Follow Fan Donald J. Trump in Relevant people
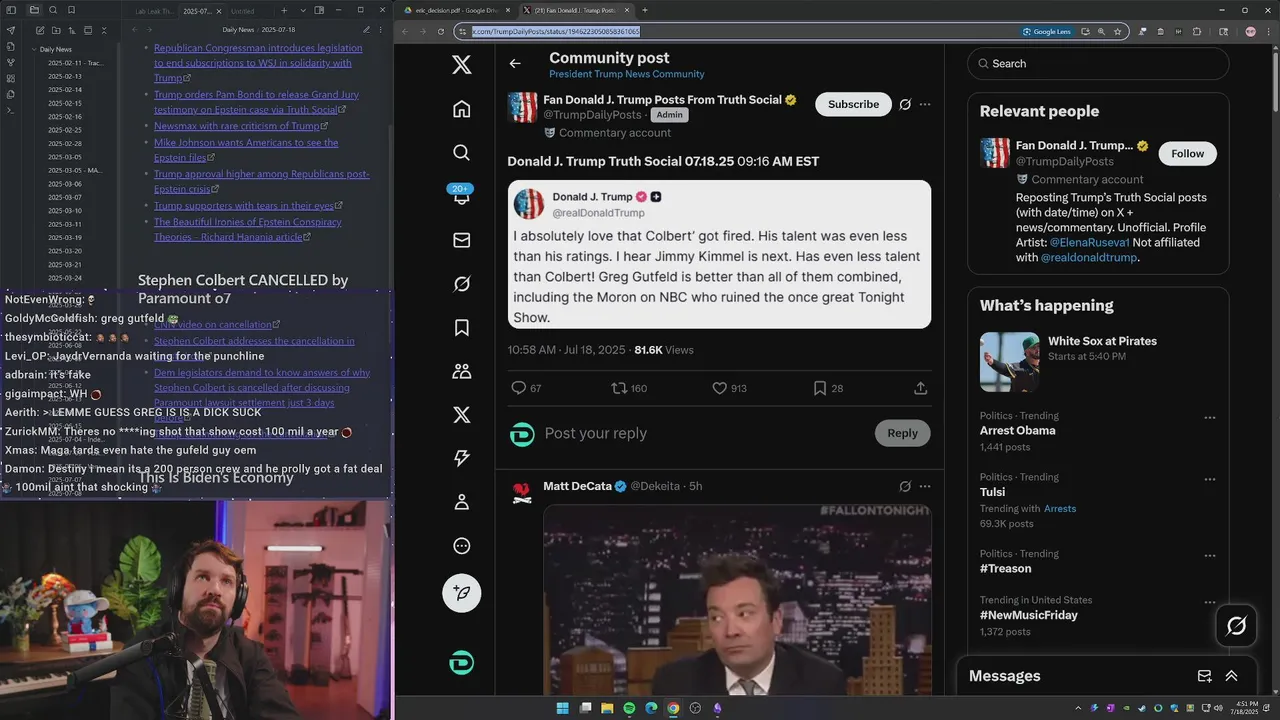The width and height of the screenshot is (1280, 720). pos(1187,153)
